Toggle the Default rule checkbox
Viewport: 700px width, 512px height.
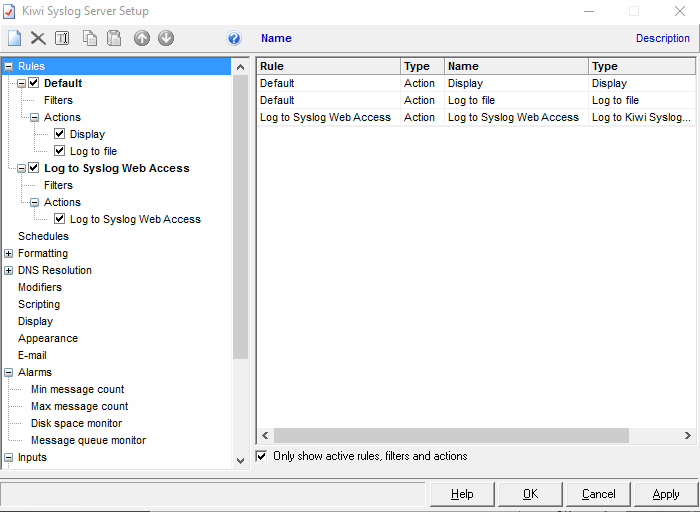tap(33, 83)
